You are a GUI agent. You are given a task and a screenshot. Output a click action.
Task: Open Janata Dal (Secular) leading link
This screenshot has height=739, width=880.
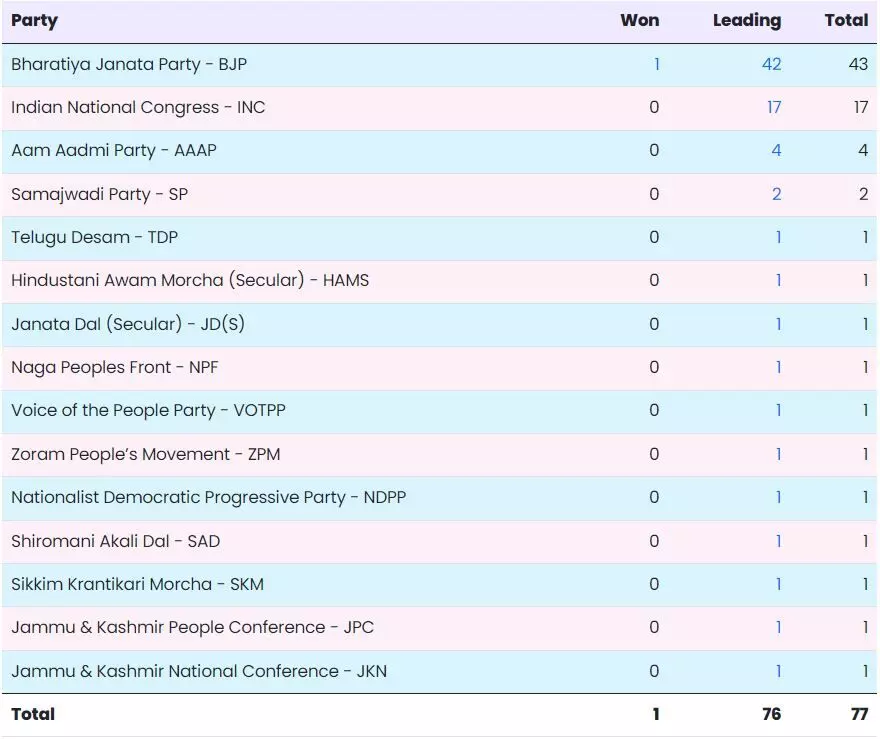[x=778, y=324]
